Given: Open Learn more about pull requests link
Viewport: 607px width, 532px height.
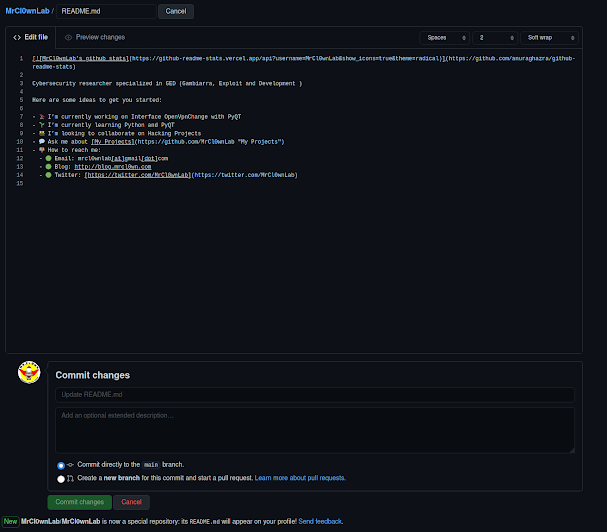Looking at the screenshot, I should 300,478.
